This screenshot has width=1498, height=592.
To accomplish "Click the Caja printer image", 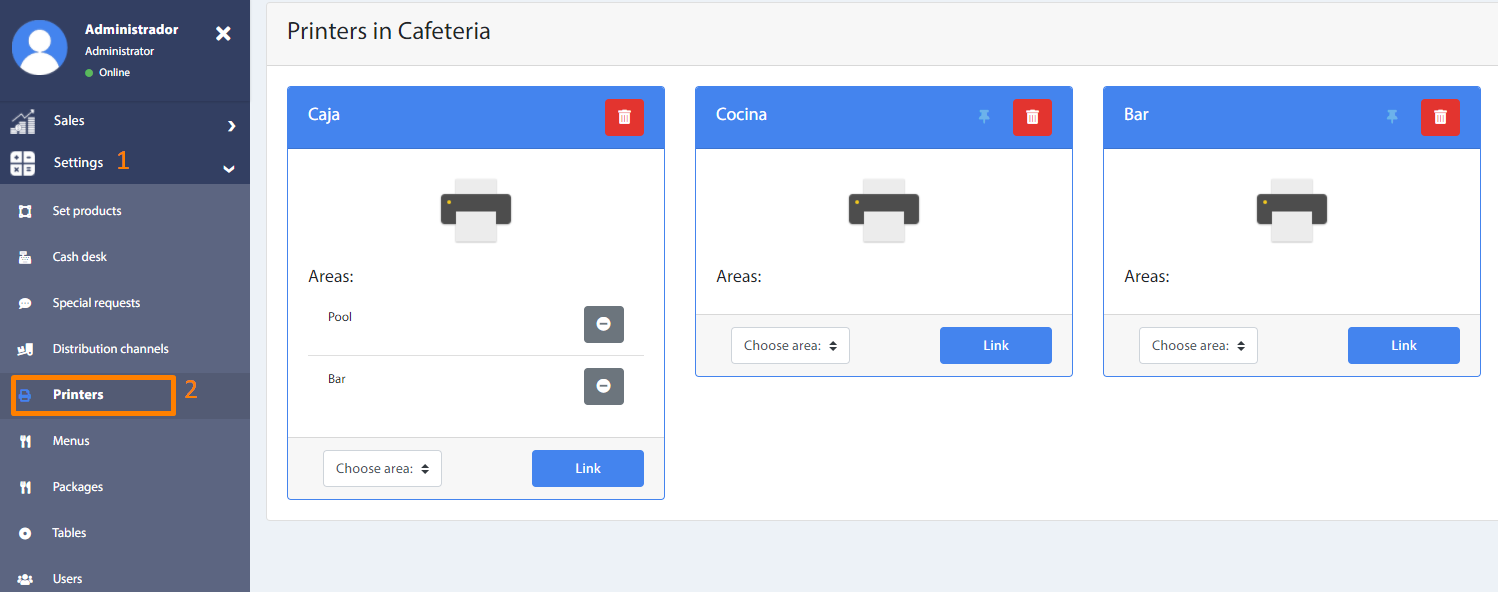I will coord(476,210).
